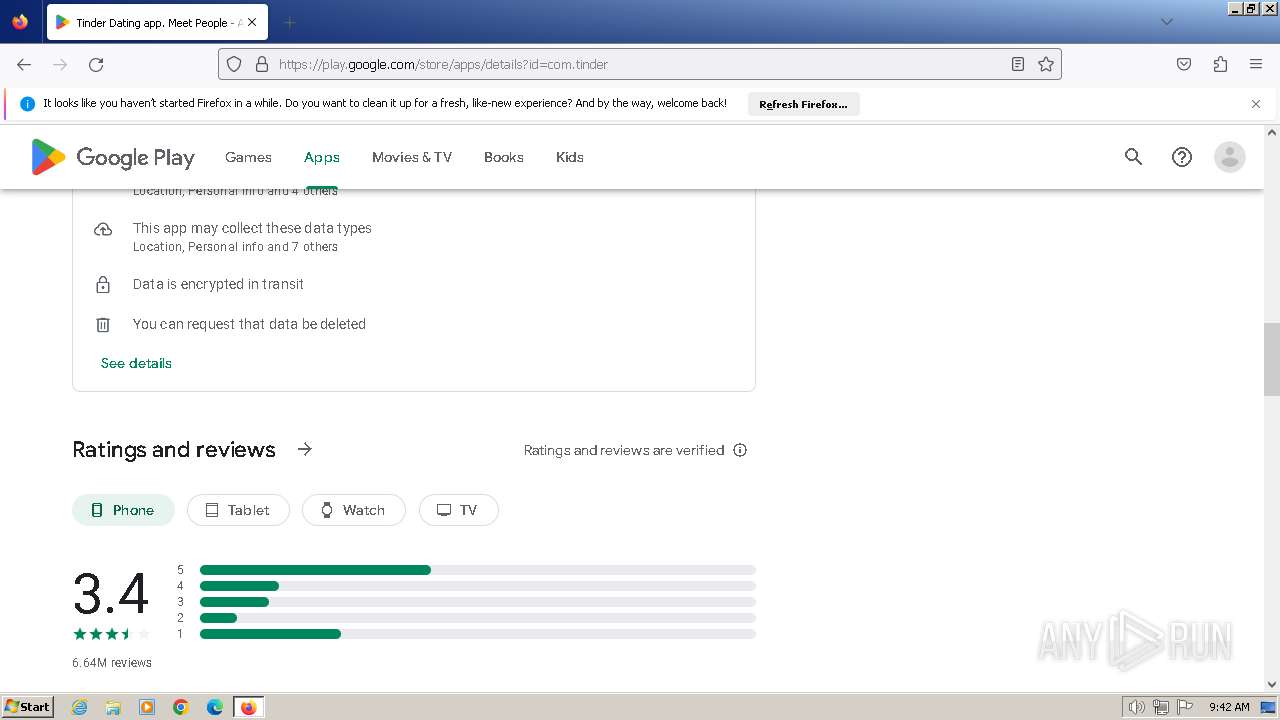This screenshot has height=720, width=1280.
Task: Go to Movies & TV section
Action: point(412,157)
